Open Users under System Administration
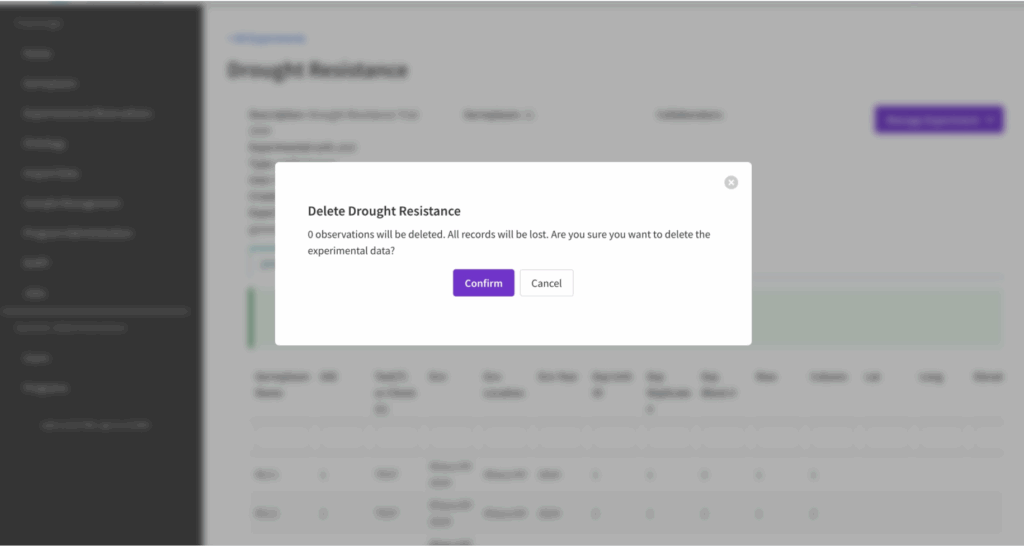The image size is (1024, 546). (x=37, y=357)
